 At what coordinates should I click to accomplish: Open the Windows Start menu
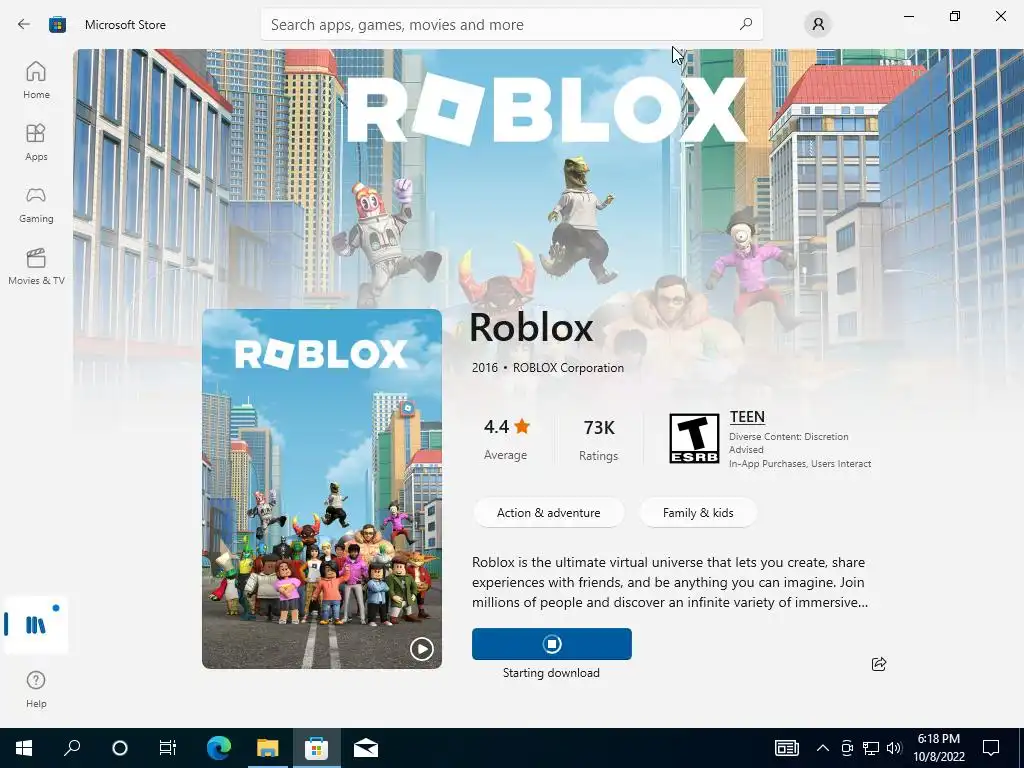click(24, 748)
